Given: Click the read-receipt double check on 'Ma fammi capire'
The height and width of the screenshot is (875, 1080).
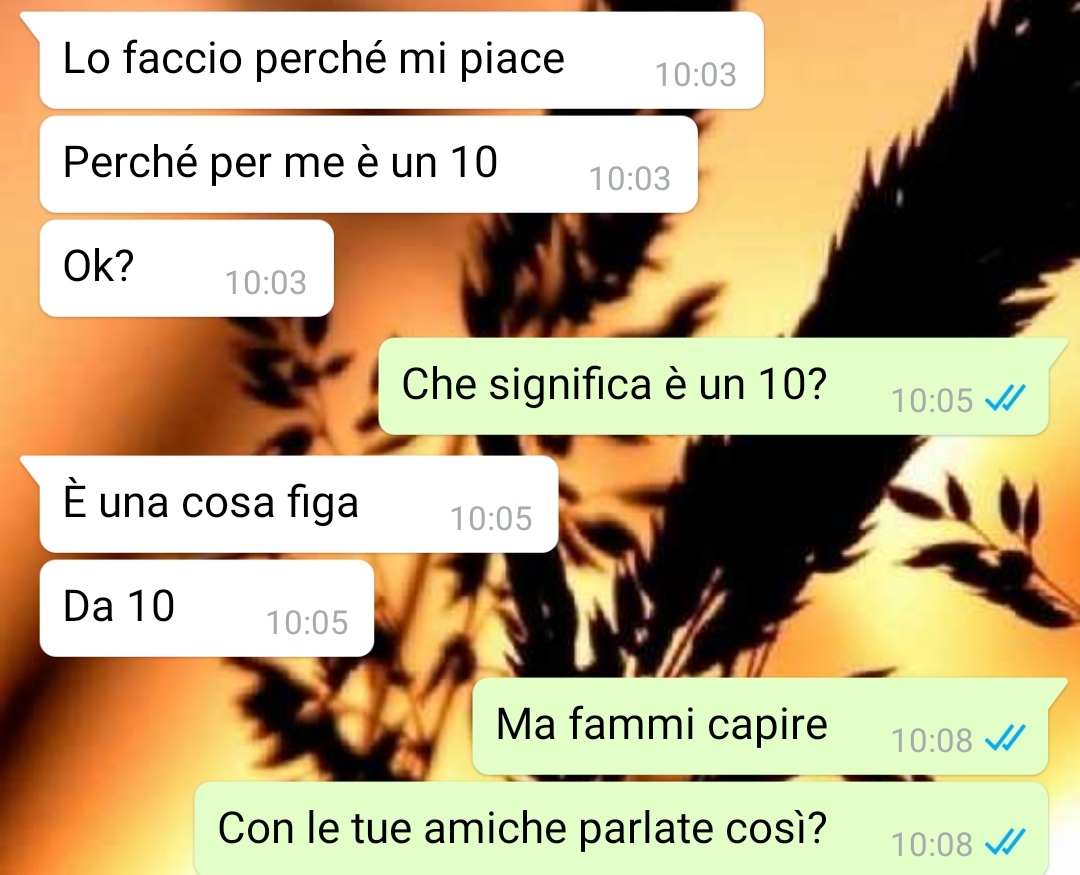Looking at the screenshot, I should coord(1005,738).
